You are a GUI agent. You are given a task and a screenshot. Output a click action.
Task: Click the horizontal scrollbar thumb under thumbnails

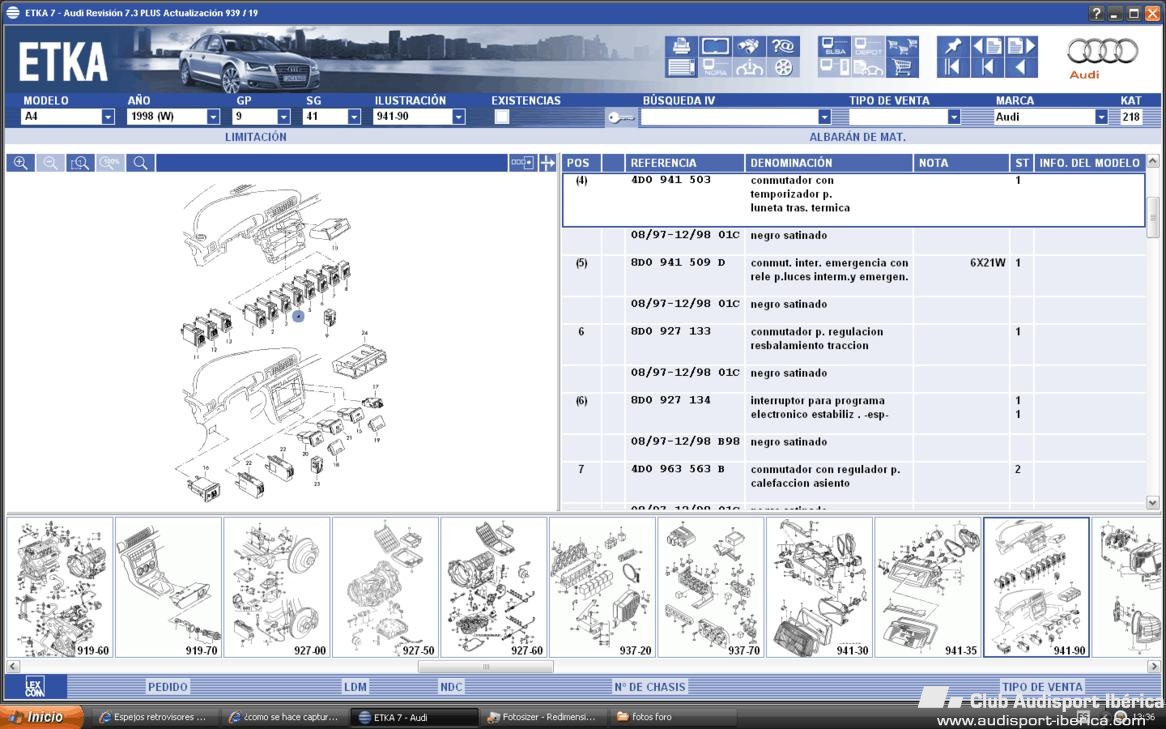point(486,667)
